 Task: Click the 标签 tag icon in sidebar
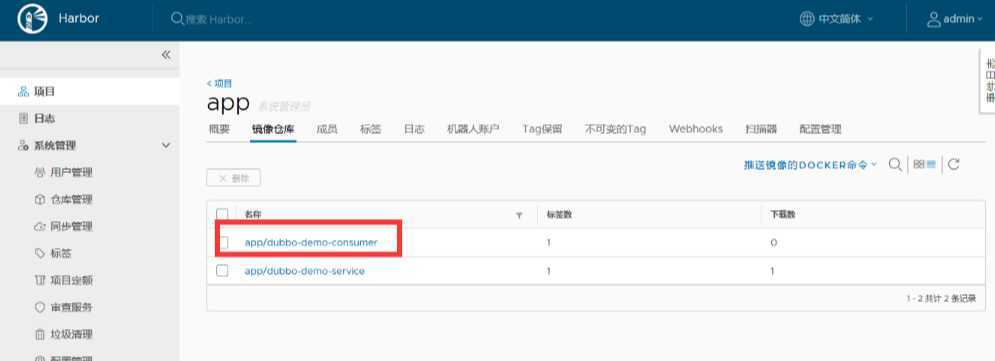[39, 253]
